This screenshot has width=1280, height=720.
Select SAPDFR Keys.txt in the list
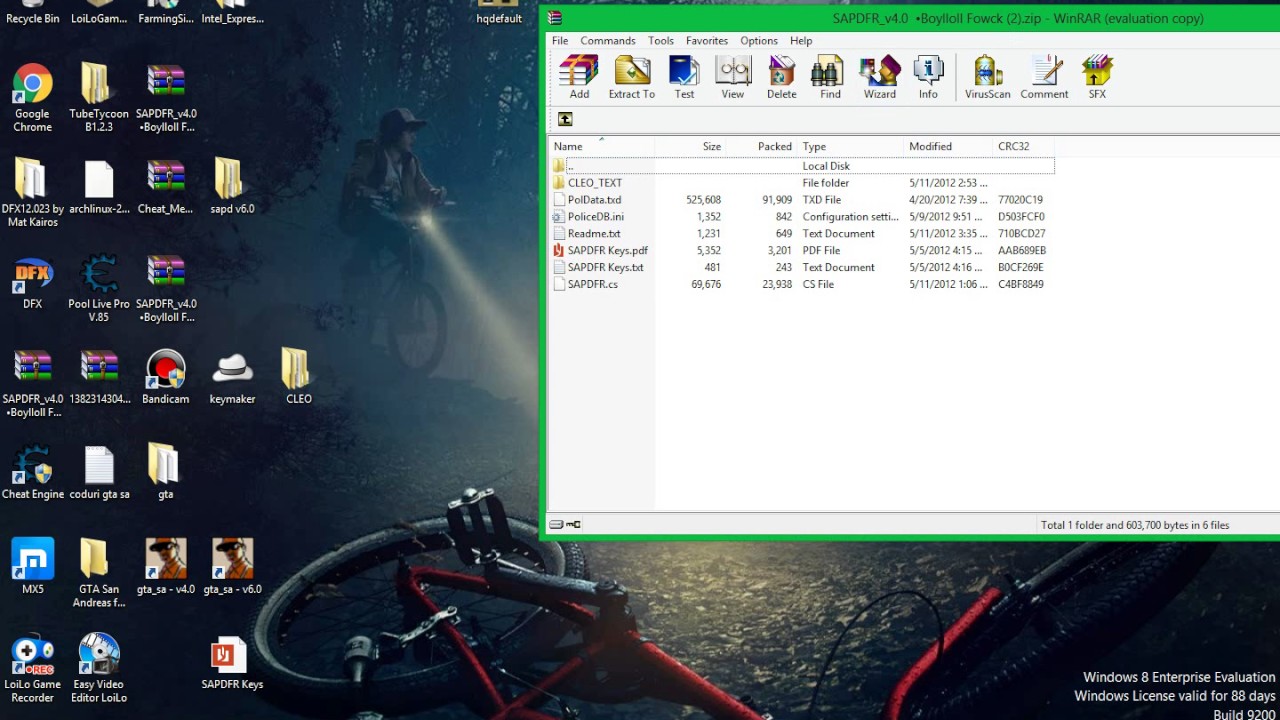click(x=802, y=268)
